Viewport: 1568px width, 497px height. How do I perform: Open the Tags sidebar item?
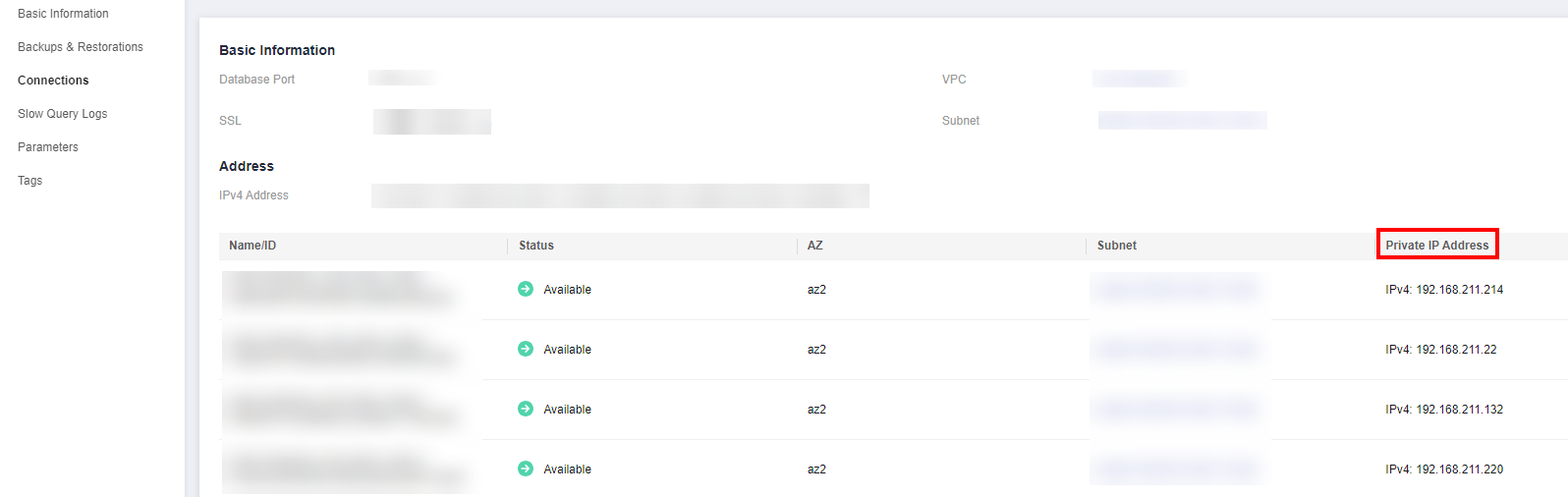click(30, 181)
